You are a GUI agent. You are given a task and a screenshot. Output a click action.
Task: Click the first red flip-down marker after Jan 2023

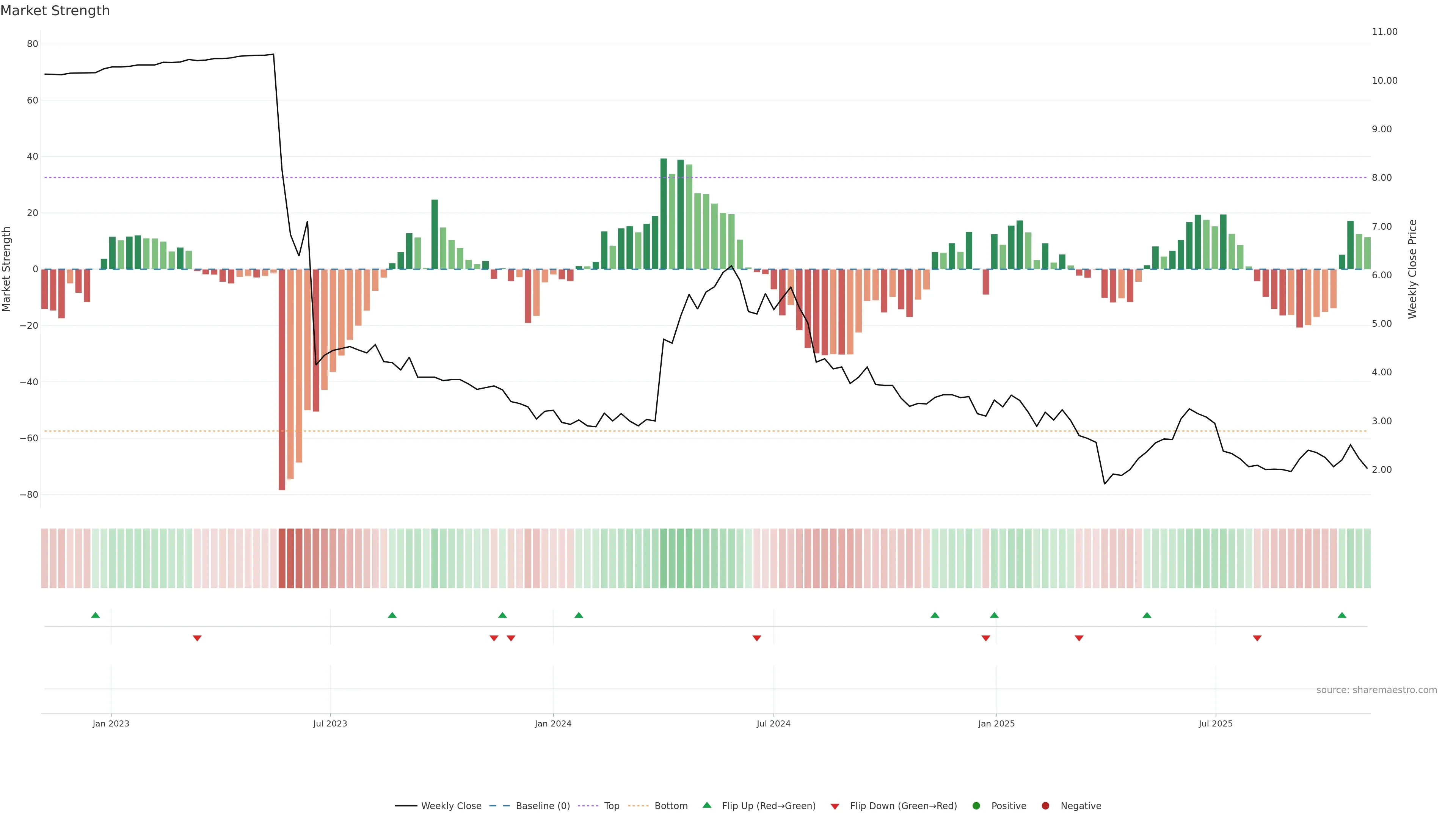tap(197, 638)
